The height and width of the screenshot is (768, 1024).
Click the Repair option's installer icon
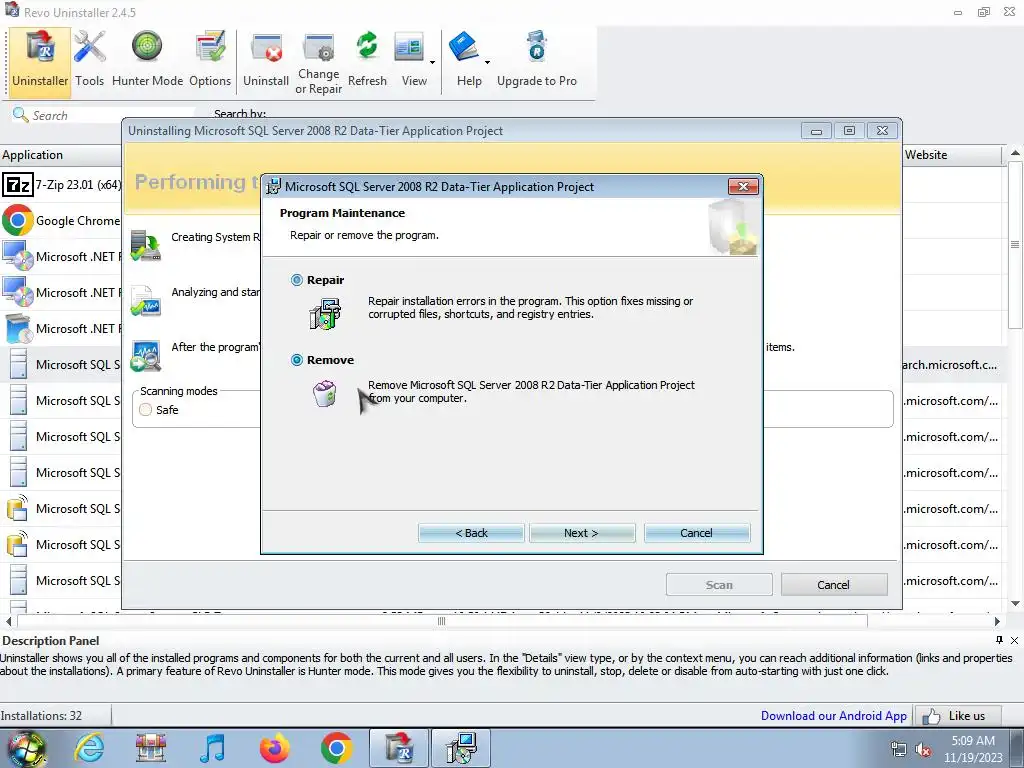(325, 313)
